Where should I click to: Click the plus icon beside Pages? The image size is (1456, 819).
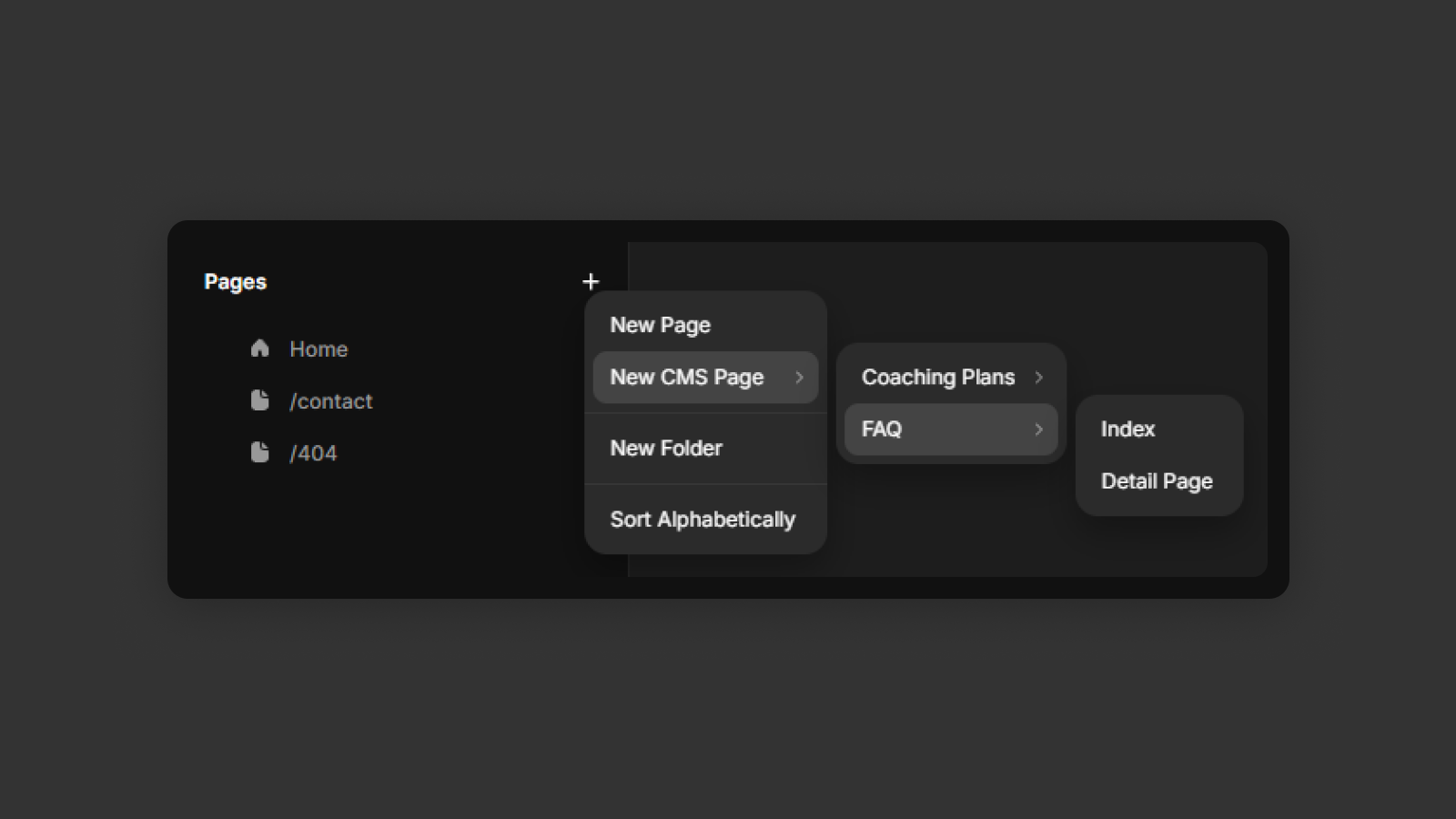click(x=591, y=282)
